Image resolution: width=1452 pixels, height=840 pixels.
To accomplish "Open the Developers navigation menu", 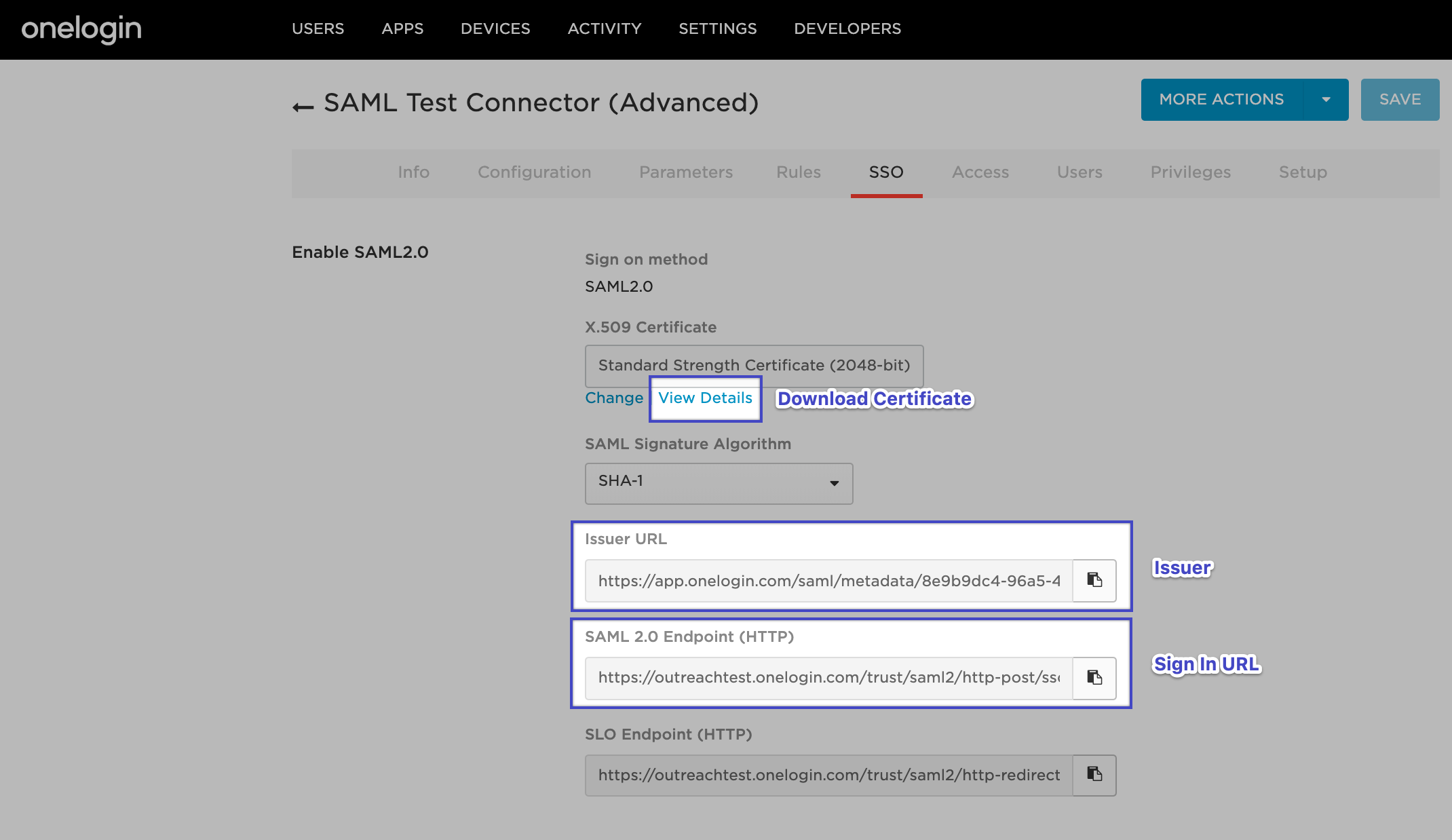I will pos(847,28).
